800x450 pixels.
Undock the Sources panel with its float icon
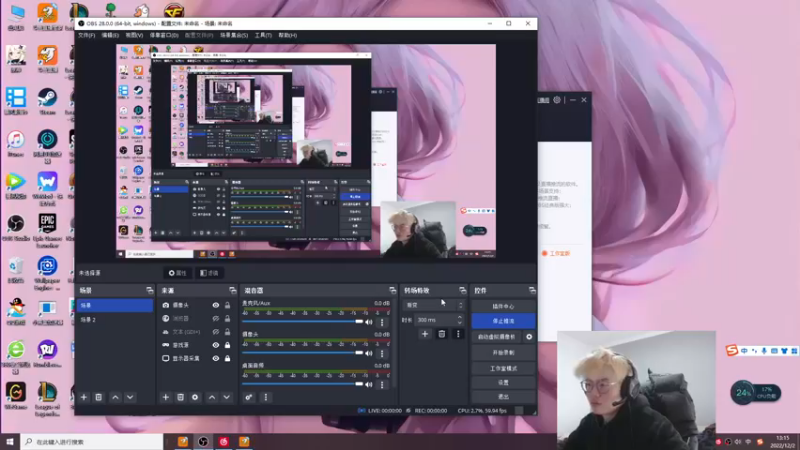pyautogui.click(x=233, y=290)
